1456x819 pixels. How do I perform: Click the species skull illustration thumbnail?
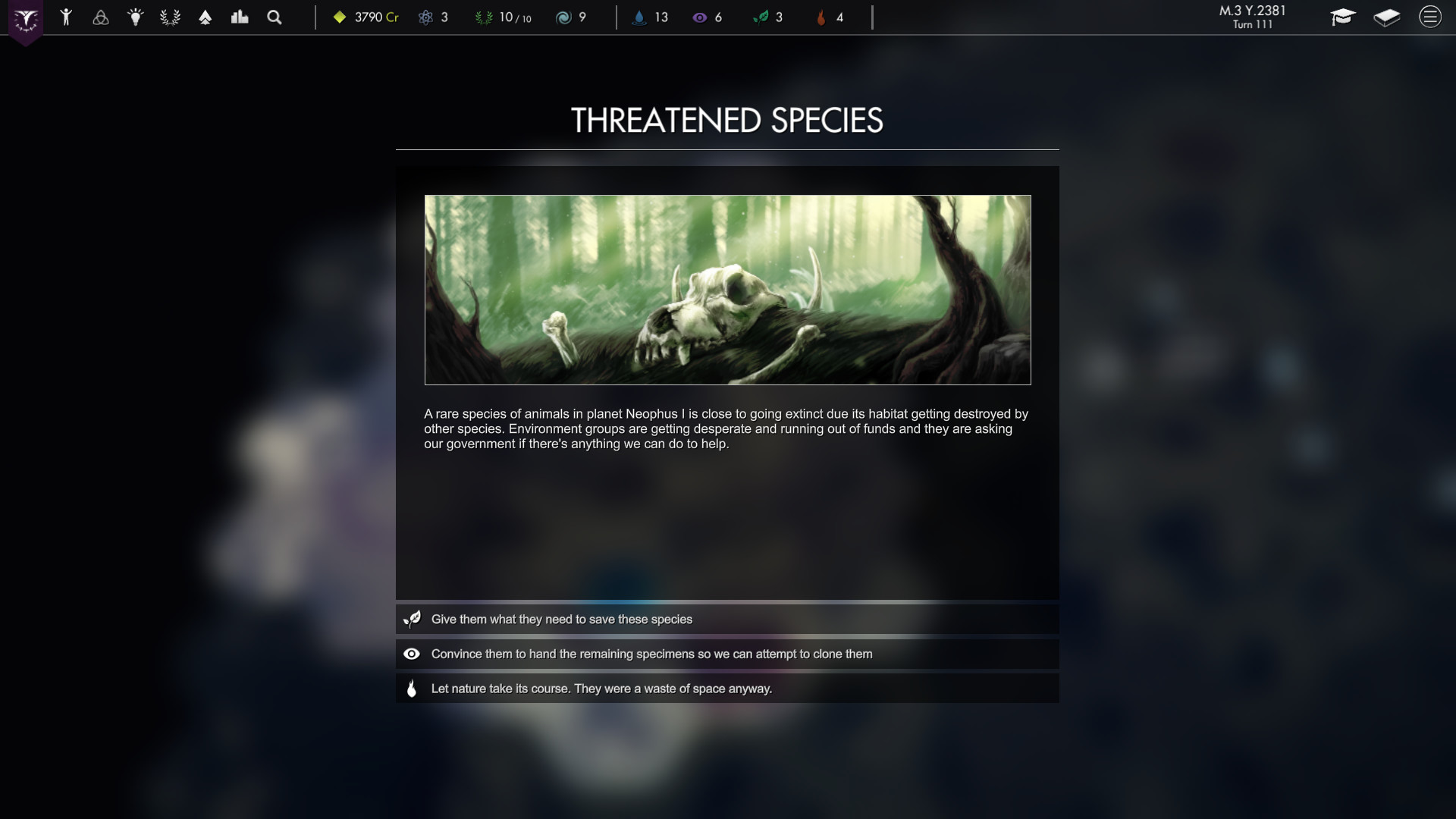pyautogui.click(x=727, y=290)
